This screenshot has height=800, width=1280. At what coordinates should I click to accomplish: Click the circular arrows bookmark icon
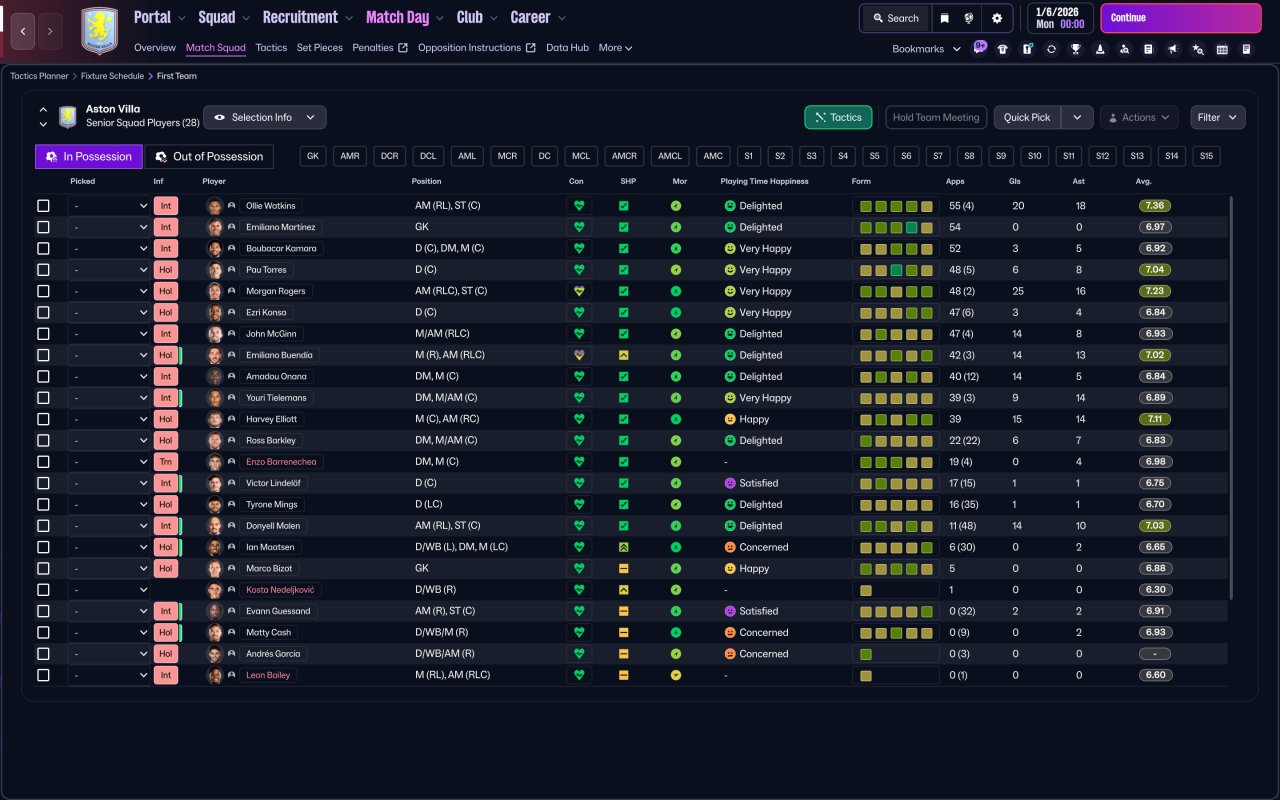[x=1051, y=49]
